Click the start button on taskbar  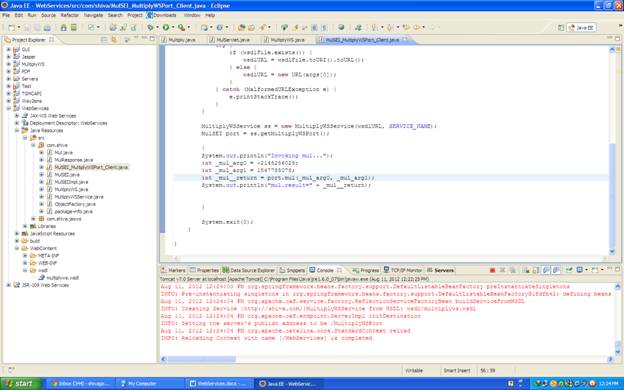click(x=20, y=384)
